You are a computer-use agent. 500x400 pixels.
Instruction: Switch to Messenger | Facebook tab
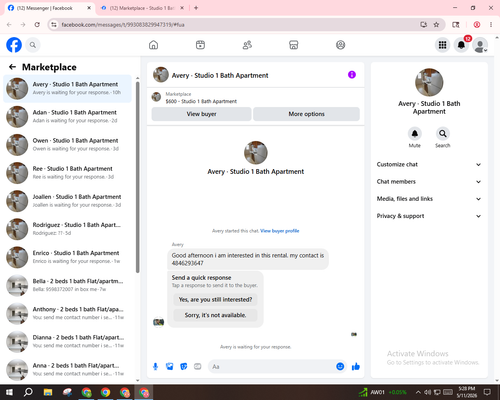tap(50, 8)
